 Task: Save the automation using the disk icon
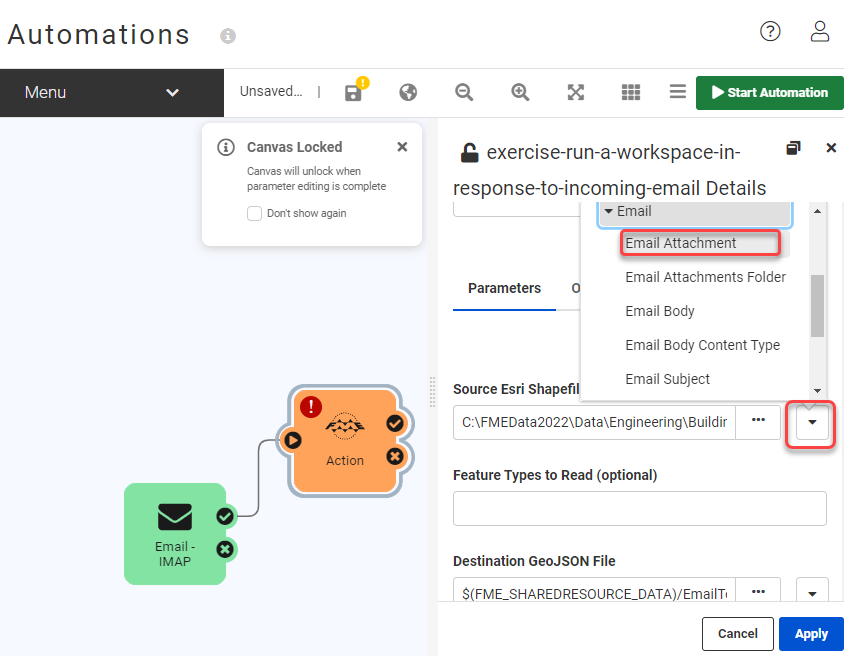point(354,92)
